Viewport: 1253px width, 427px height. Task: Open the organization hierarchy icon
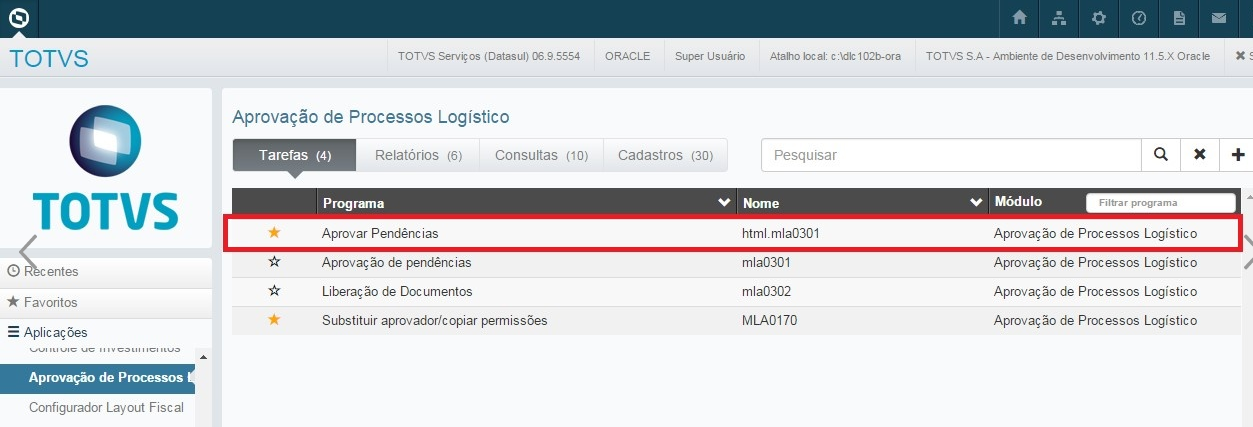tap(1059, 18)
